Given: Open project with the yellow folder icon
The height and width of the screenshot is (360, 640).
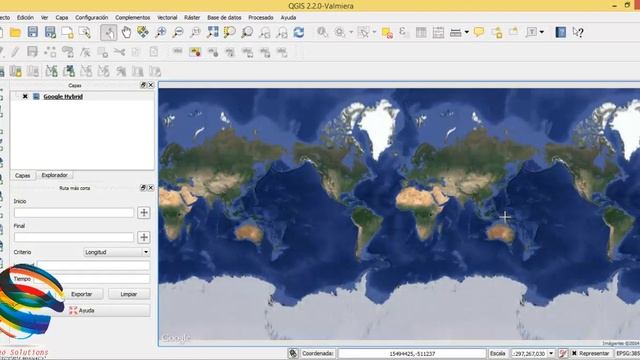Looking at the screenshot, I should 16,32.
